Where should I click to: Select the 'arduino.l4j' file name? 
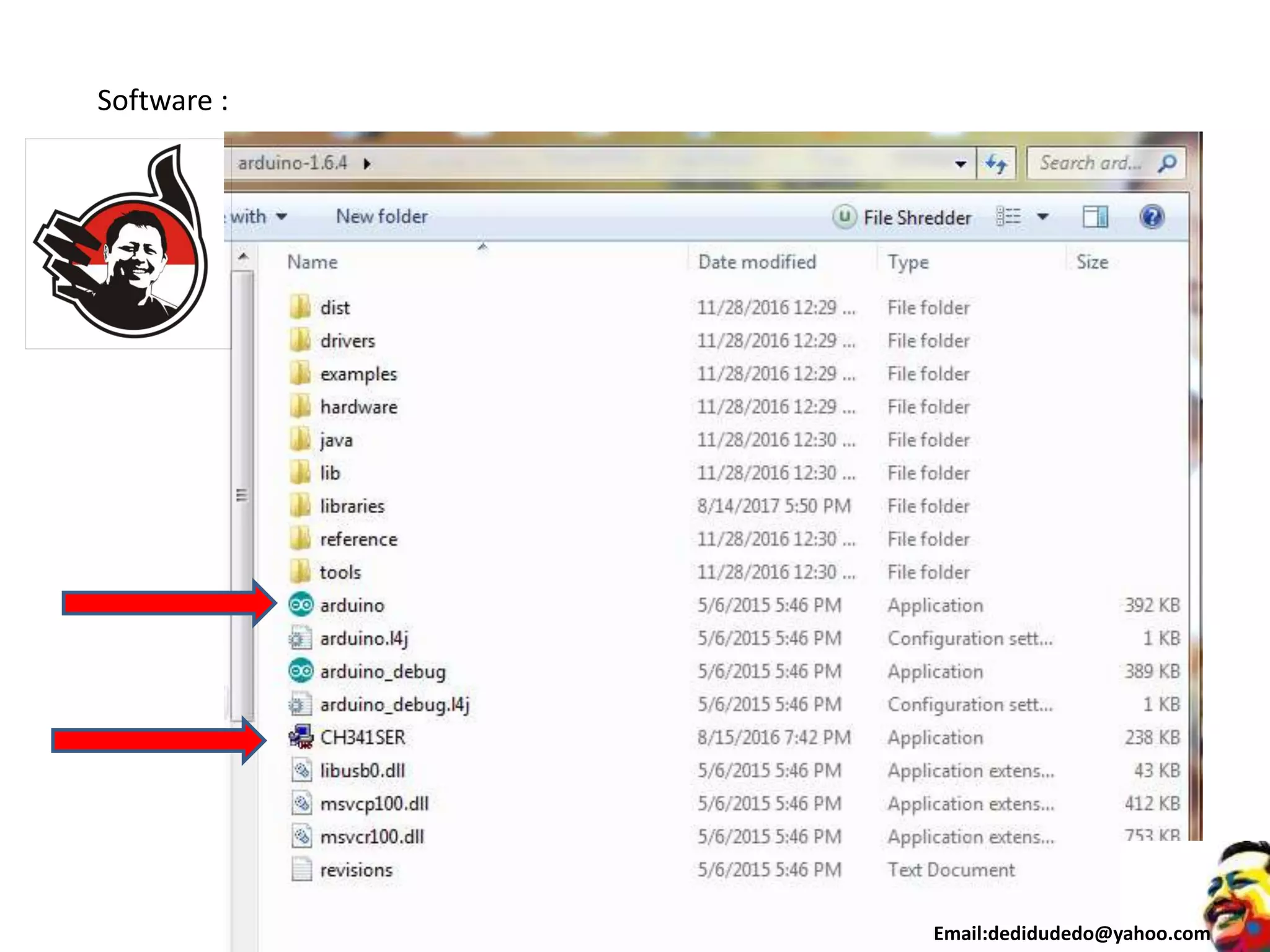(x=364, y=638)
